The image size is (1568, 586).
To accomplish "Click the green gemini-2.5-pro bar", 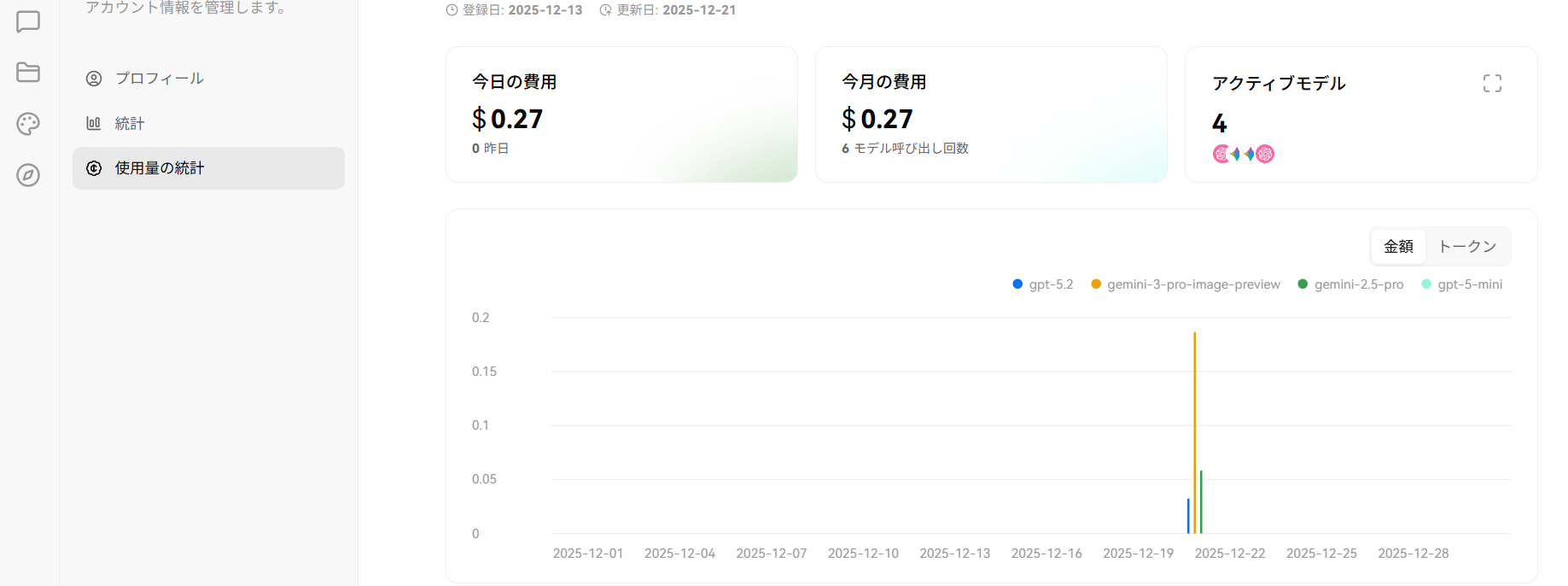I will coord(1201,501).
